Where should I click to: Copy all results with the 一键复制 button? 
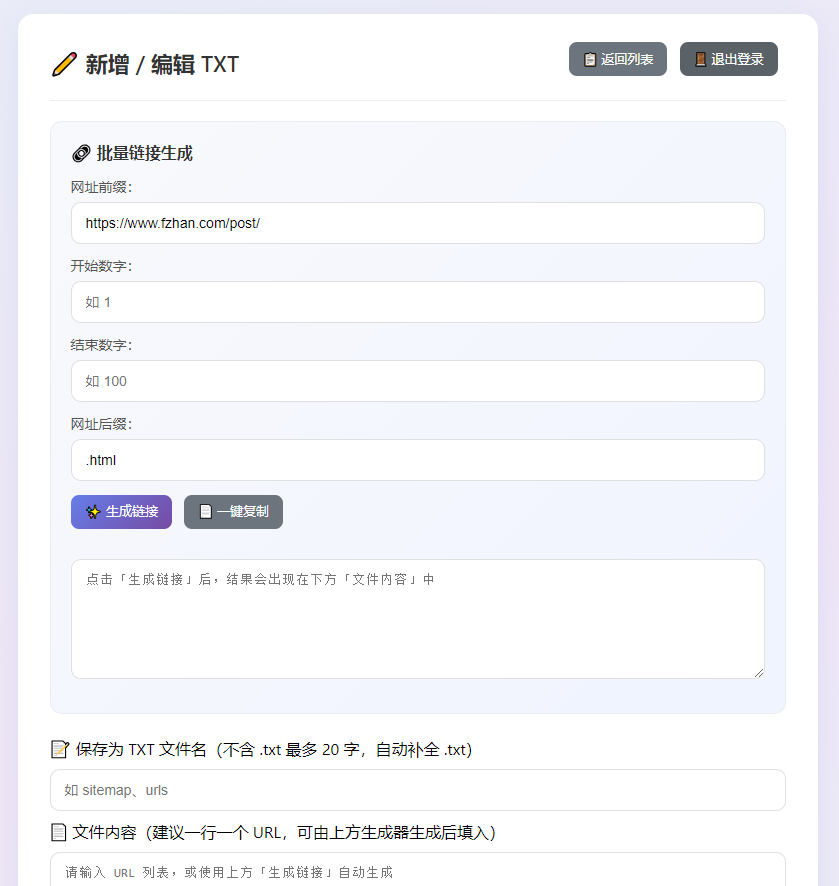tap(233, 512)
